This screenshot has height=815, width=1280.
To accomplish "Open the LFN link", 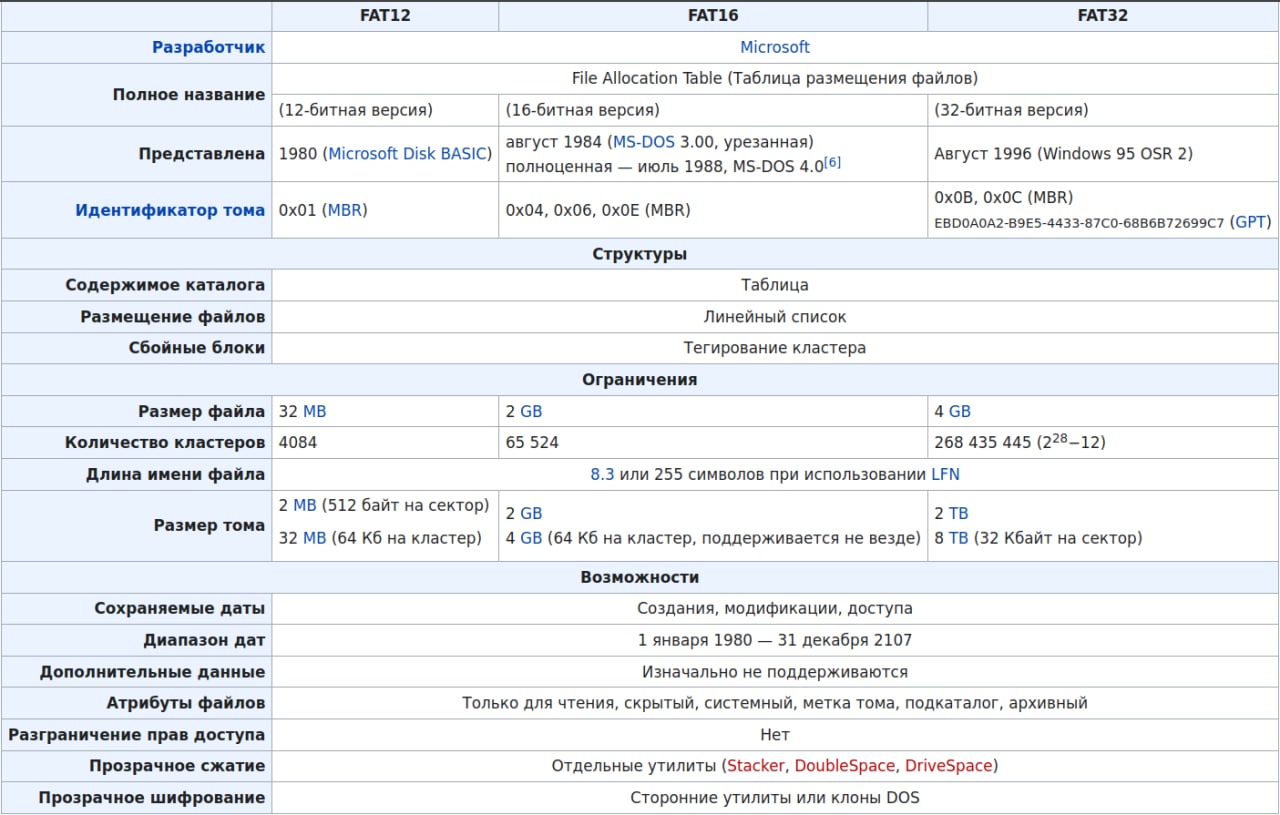I will point(945,474).
